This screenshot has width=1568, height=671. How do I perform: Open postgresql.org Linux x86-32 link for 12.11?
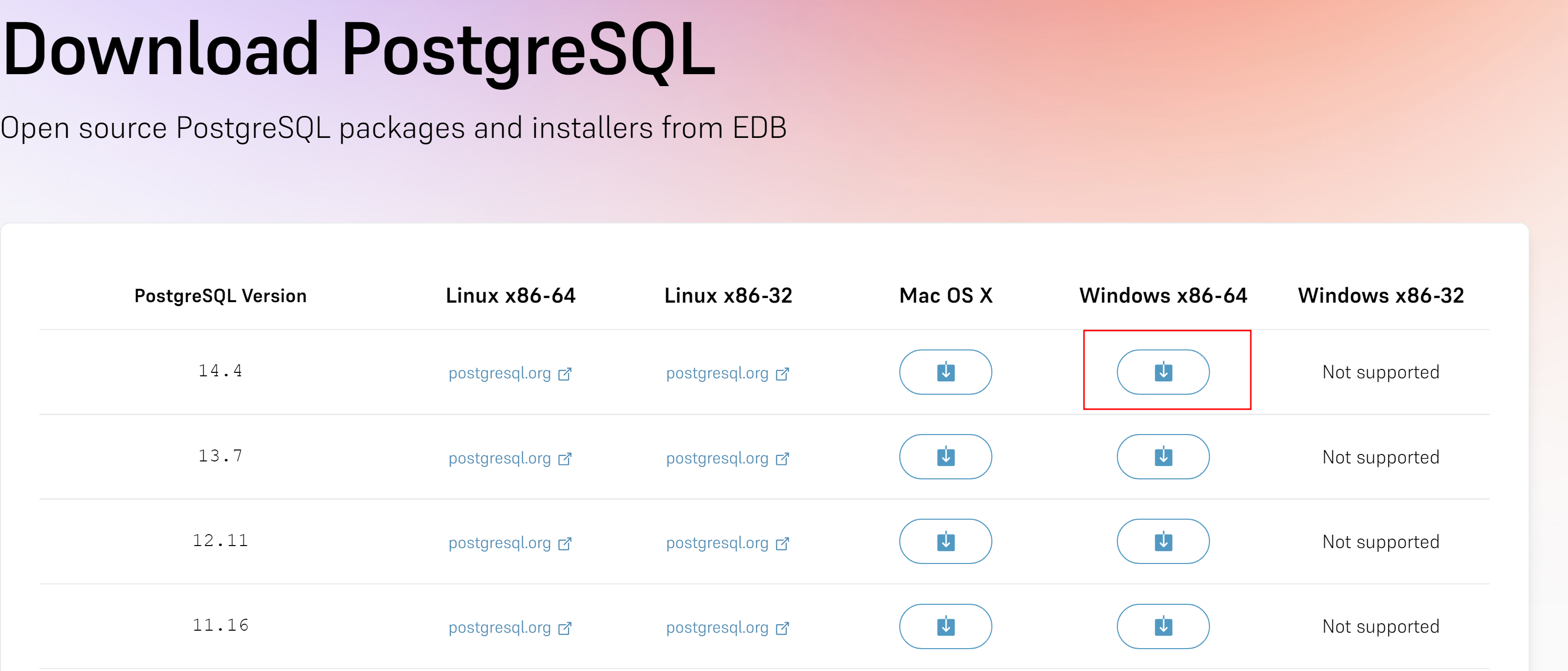[x=727, y=543]
